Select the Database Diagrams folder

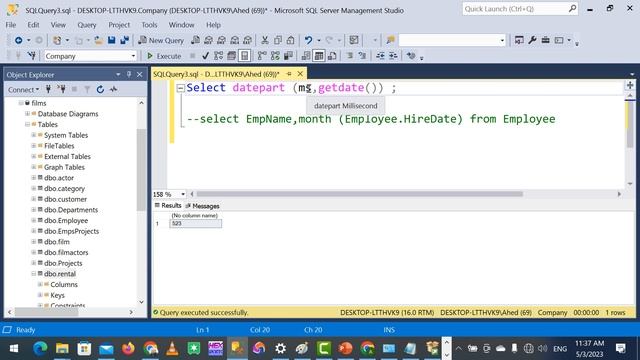click(x=68, y=114)
